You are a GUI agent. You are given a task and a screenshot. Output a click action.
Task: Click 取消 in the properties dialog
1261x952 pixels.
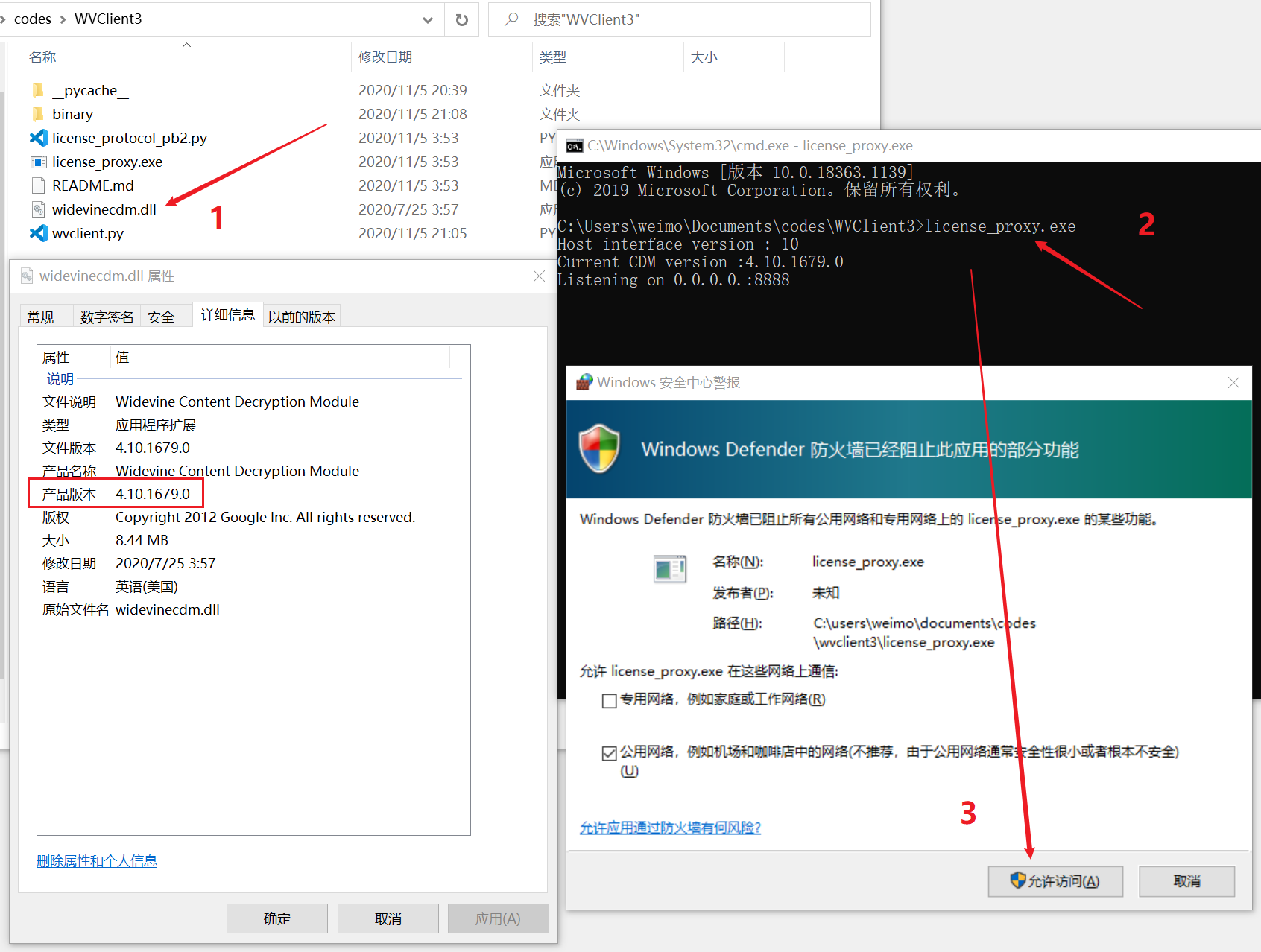(x=388, y=918)
